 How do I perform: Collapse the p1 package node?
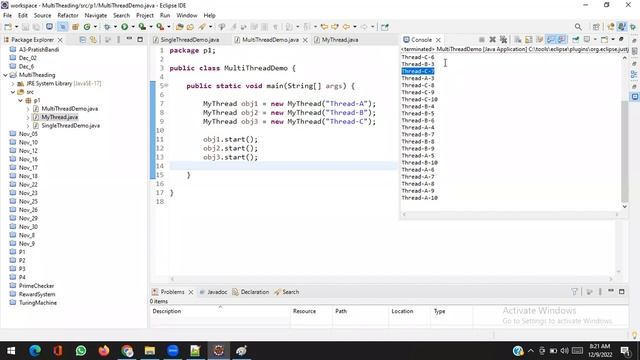(x=20, y=100)
